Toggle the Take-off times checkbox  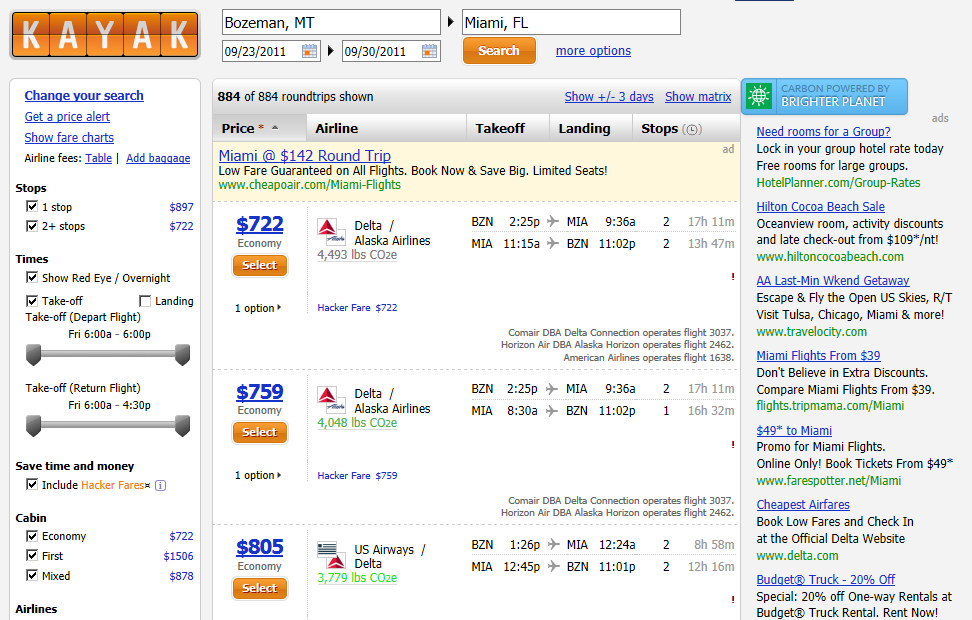pos(32,301)
